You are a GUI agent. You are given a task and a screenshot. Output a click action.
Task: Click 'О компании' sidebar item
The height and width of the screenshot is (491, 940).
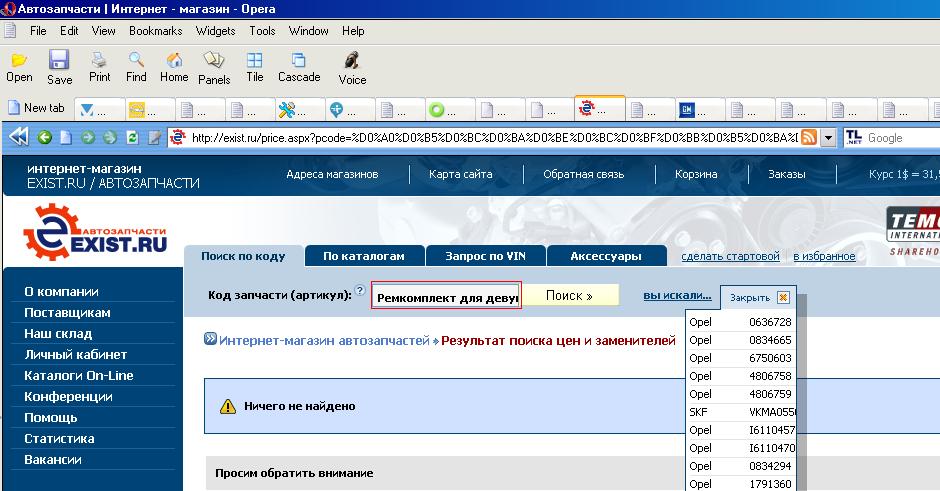coord(61,291)
